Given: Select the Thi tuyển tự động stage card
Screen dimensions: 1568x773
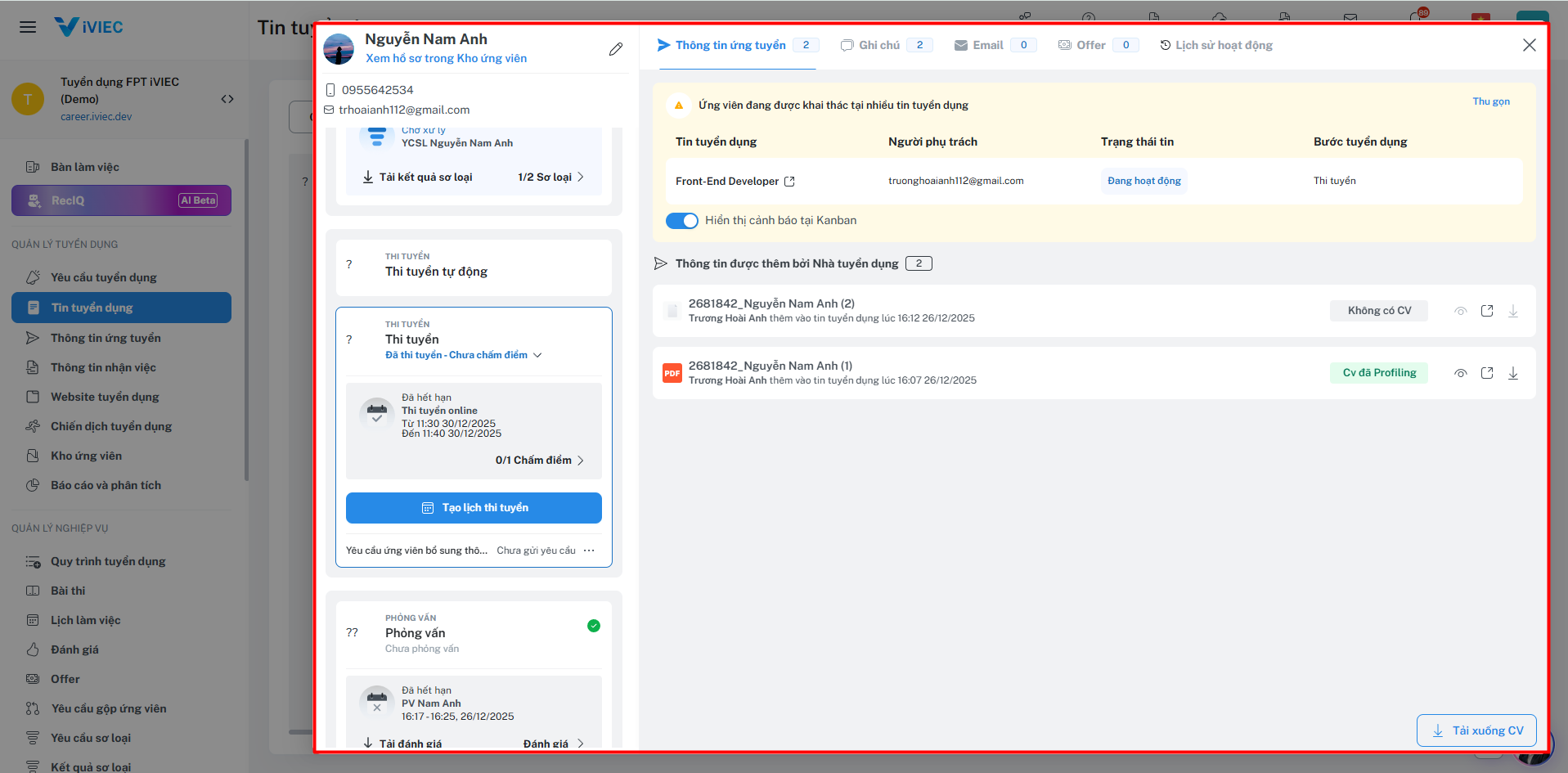Looking at the screenshot, I should pos(474,267).
